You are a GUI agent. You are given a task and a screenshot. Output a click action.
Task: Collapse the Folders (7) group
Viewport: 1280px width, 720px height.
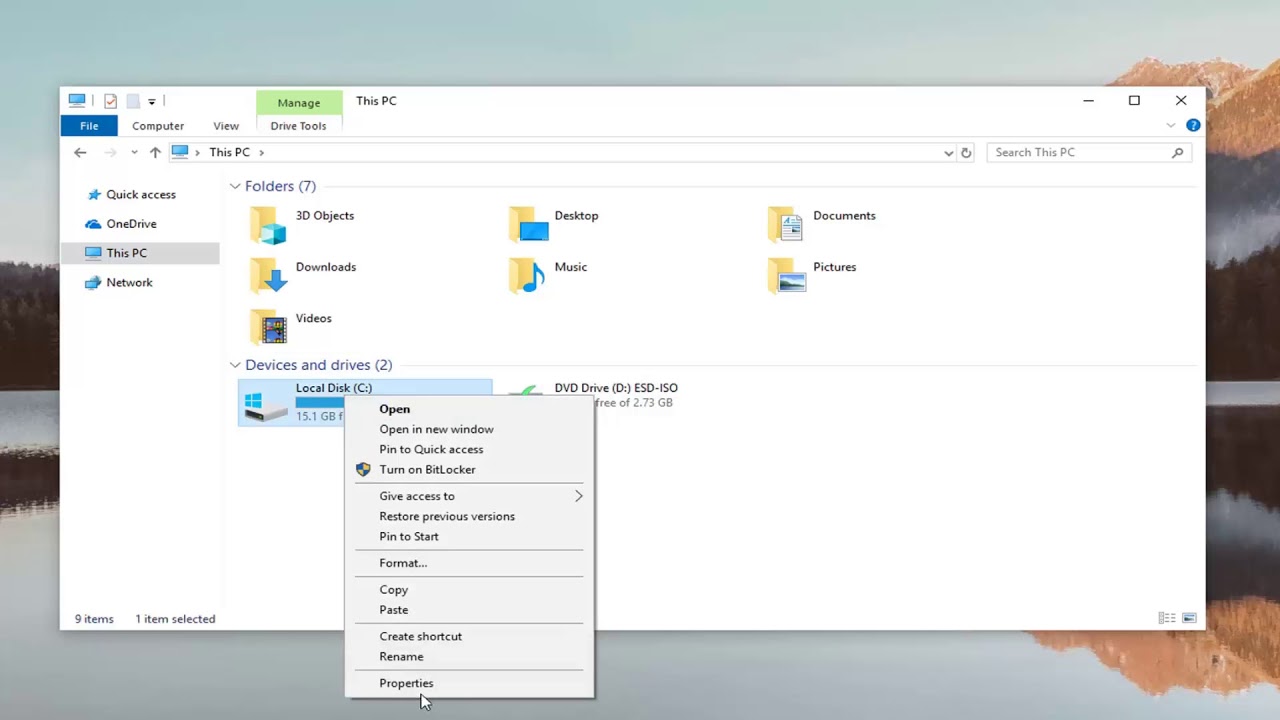(x=235, y=186)
